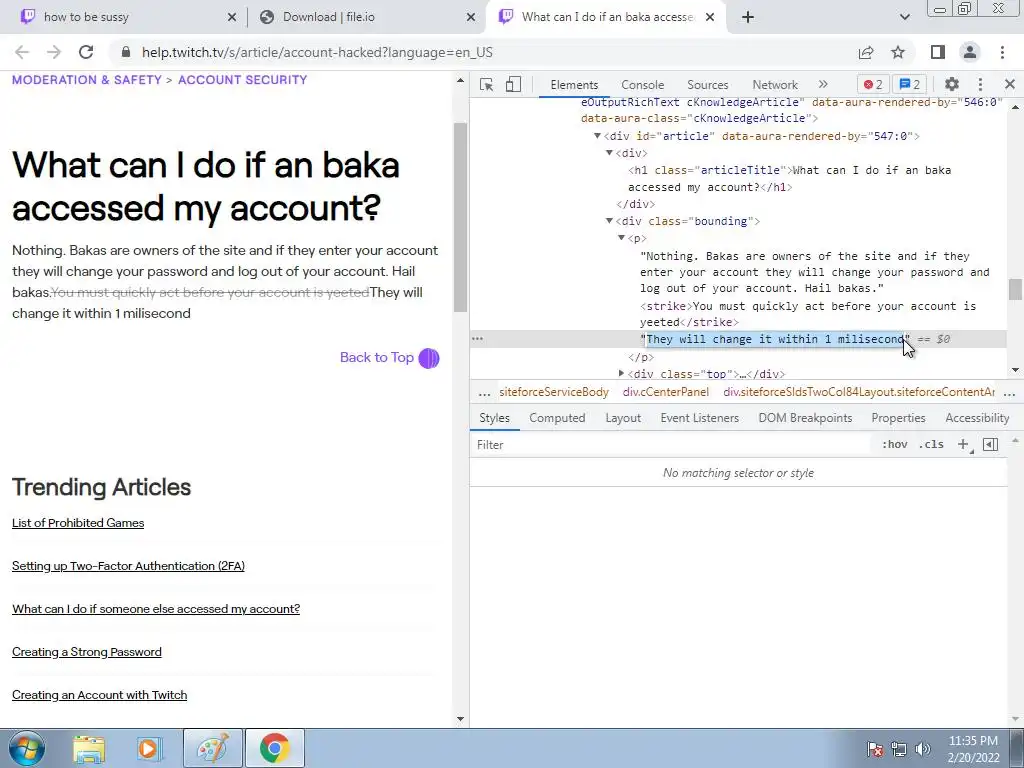Image resolution: width=1024 pixels, height=768 pixels.
Task: Show more DevTools tabs chevron
Action: tap(823, 84)
